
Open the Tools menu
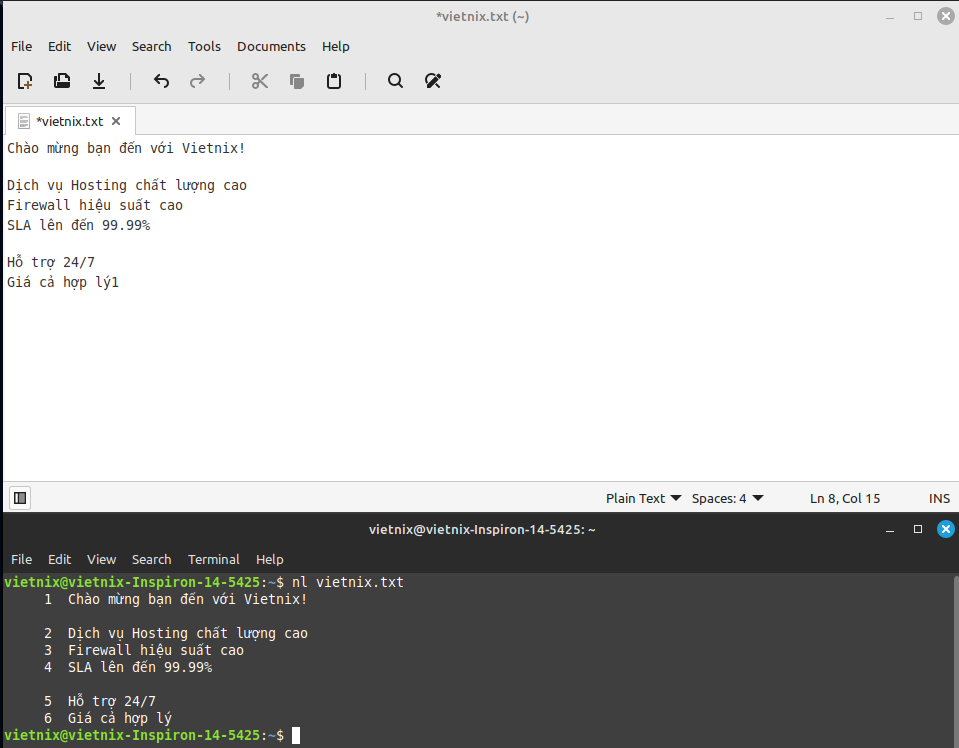pos(204,46)
